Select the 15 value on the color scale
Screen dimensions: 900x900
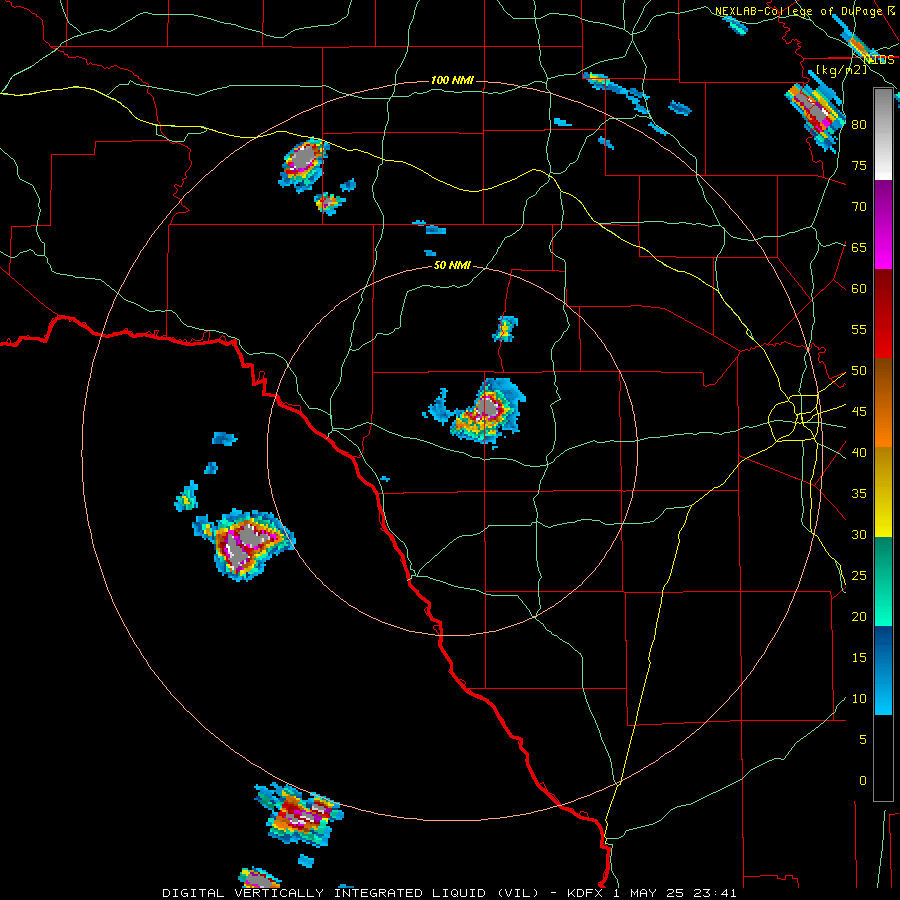pyautogui.click(x=859, y=658)
